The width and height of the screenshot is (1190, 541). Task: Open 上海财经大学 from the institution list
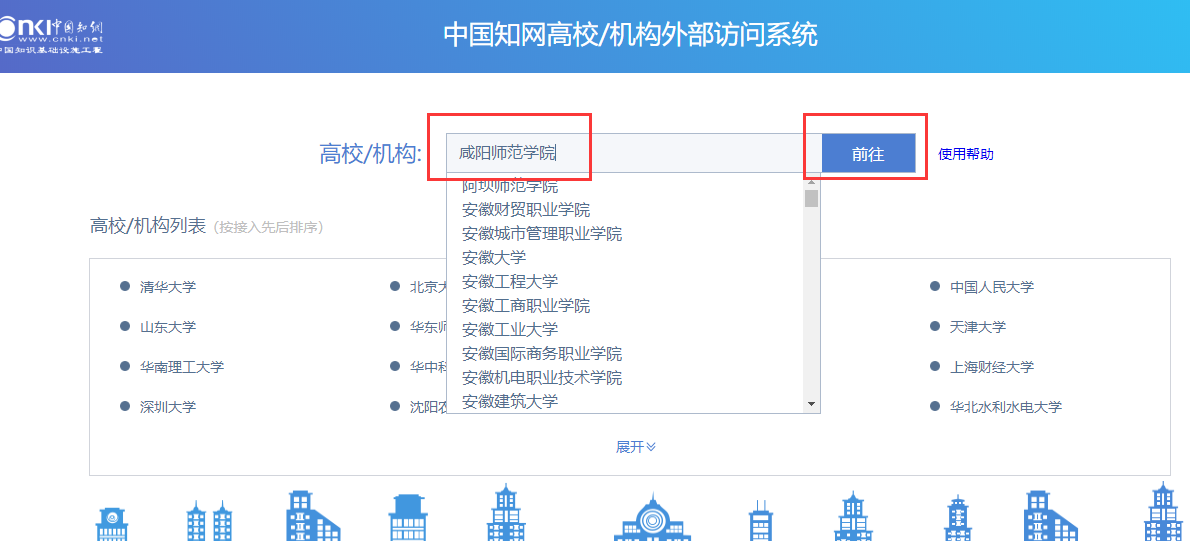(992, 367)
